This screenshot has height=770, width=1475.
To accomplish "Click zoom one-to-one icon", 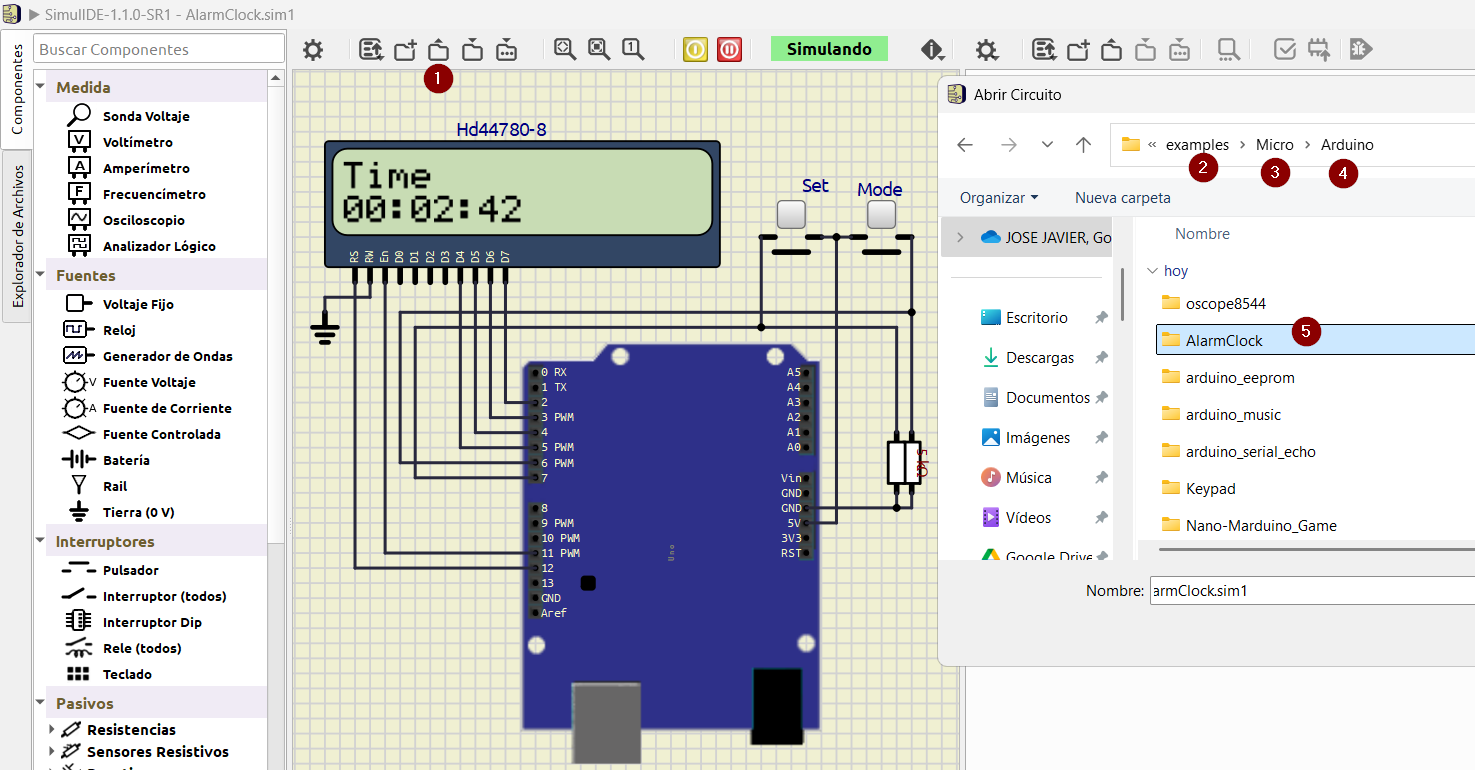I will click(x=632, y=49).
